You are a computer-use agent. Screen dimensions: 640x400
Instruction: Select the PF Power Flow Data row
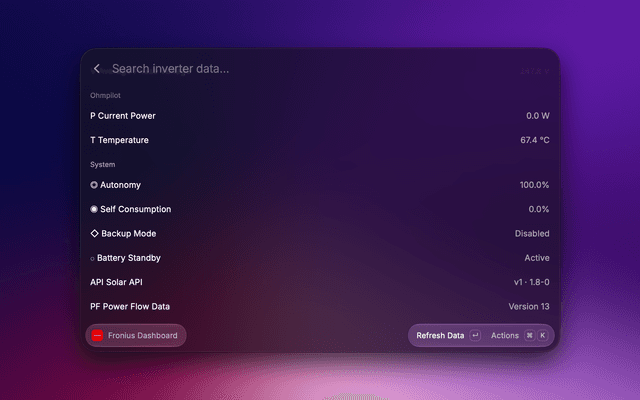click(320, 307)
